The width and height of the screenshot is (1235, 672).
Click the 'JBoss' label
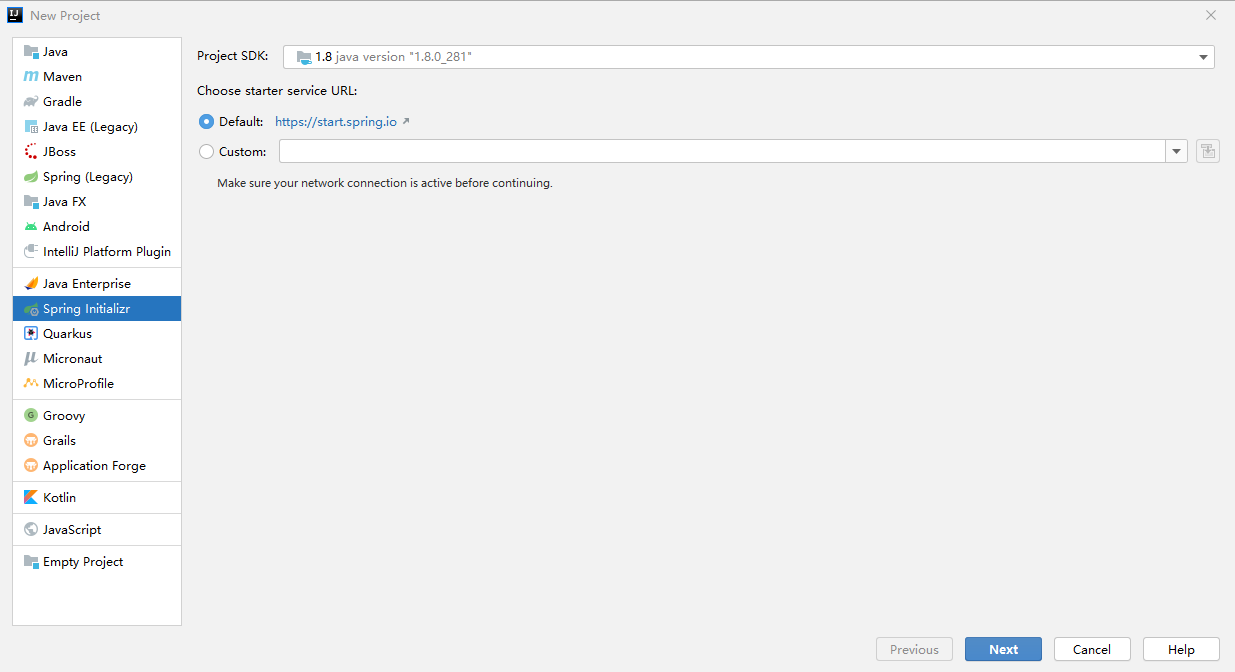point(59,152)
